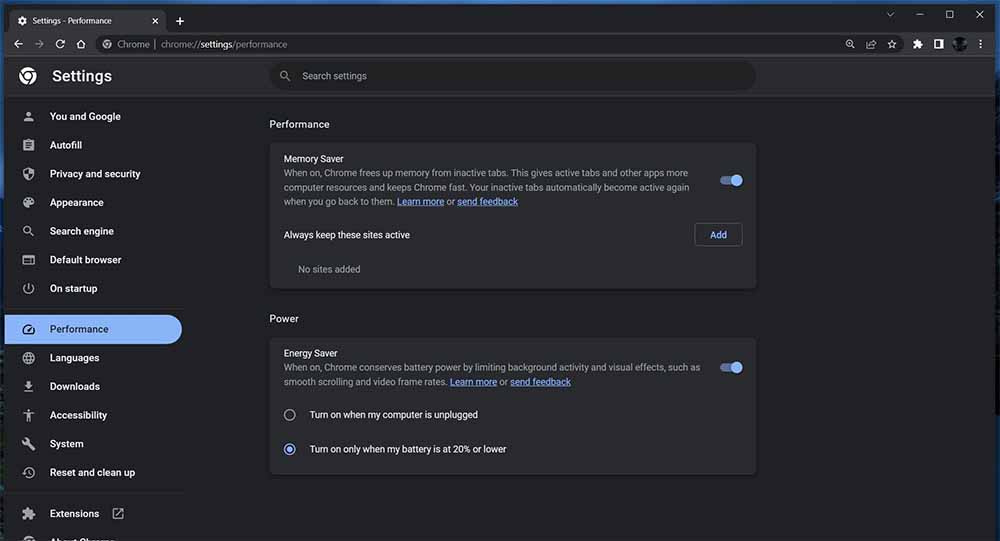This screenshot has width=1000, height=541.
Task: Click send feedback link under Energy Saver
Action: click(x=540, y=382)
